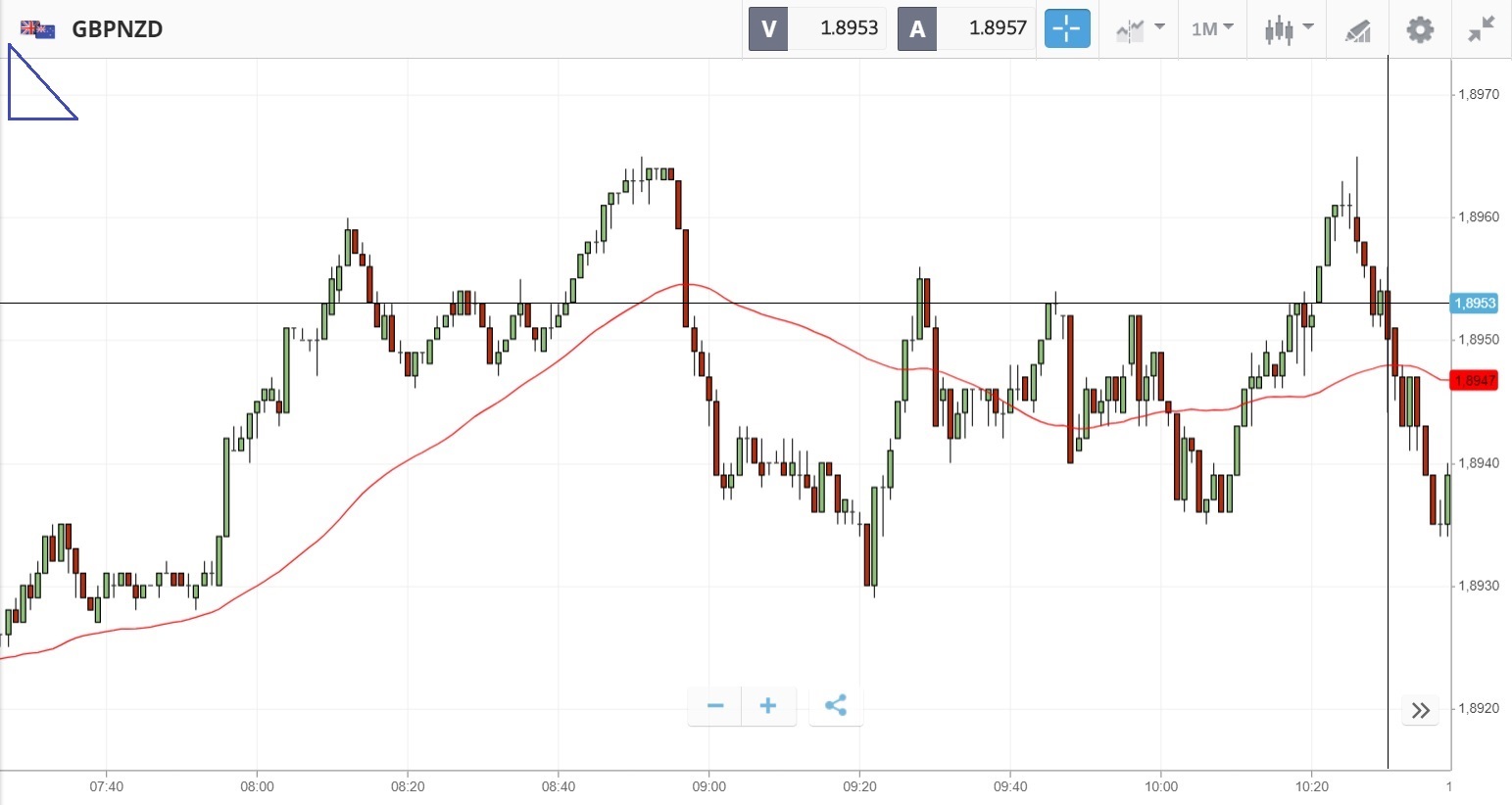This screenshot has width=1512, height=805.
Task: Zoom out chart with minus button
Action: [715, 706]
